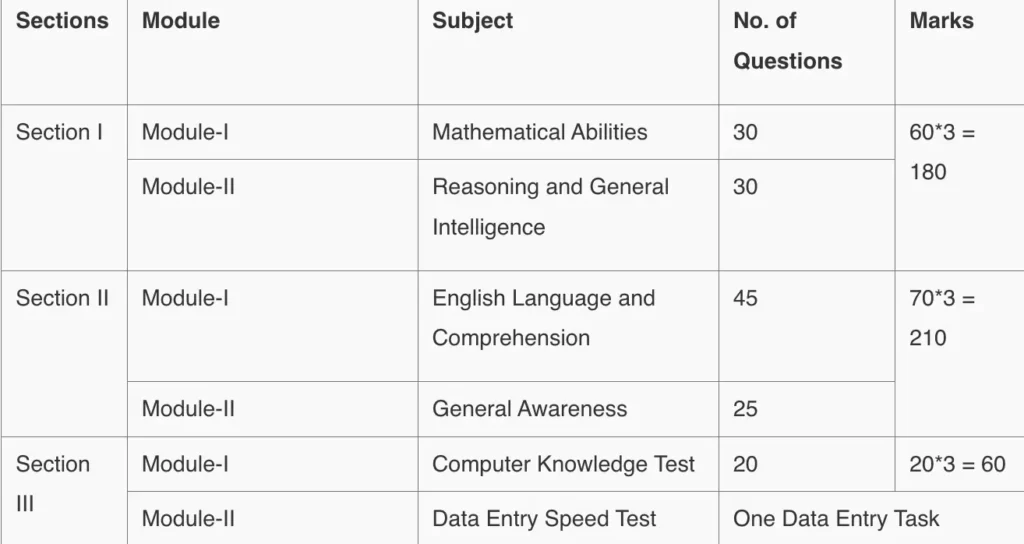1024x544 pixels.
Task: Select the 25 questions count cell
Action: [745, 409]
